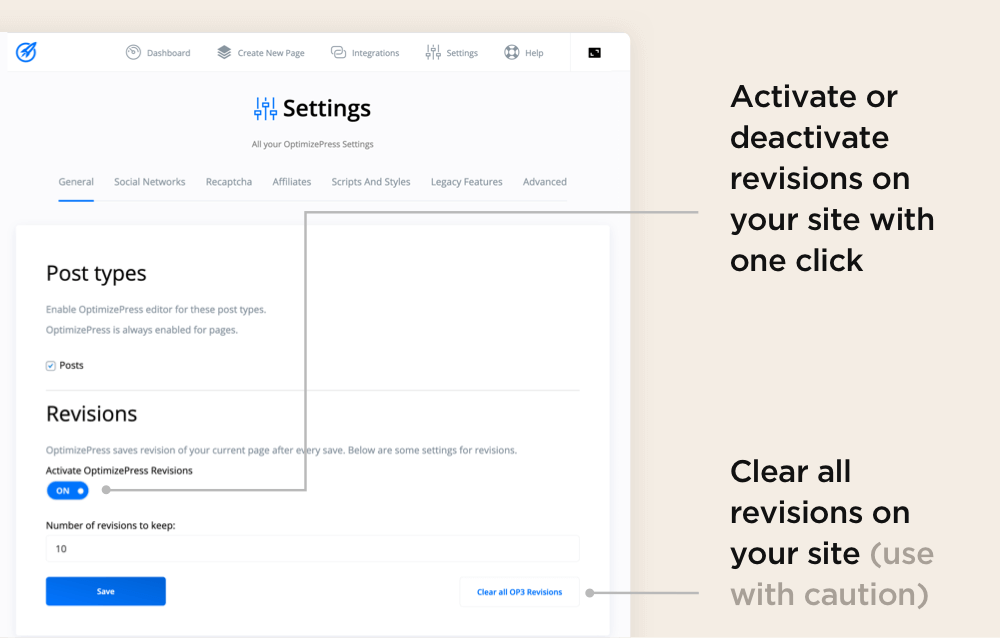
Task: Click the fullscreen toggle icon
Action: point(594,53)
